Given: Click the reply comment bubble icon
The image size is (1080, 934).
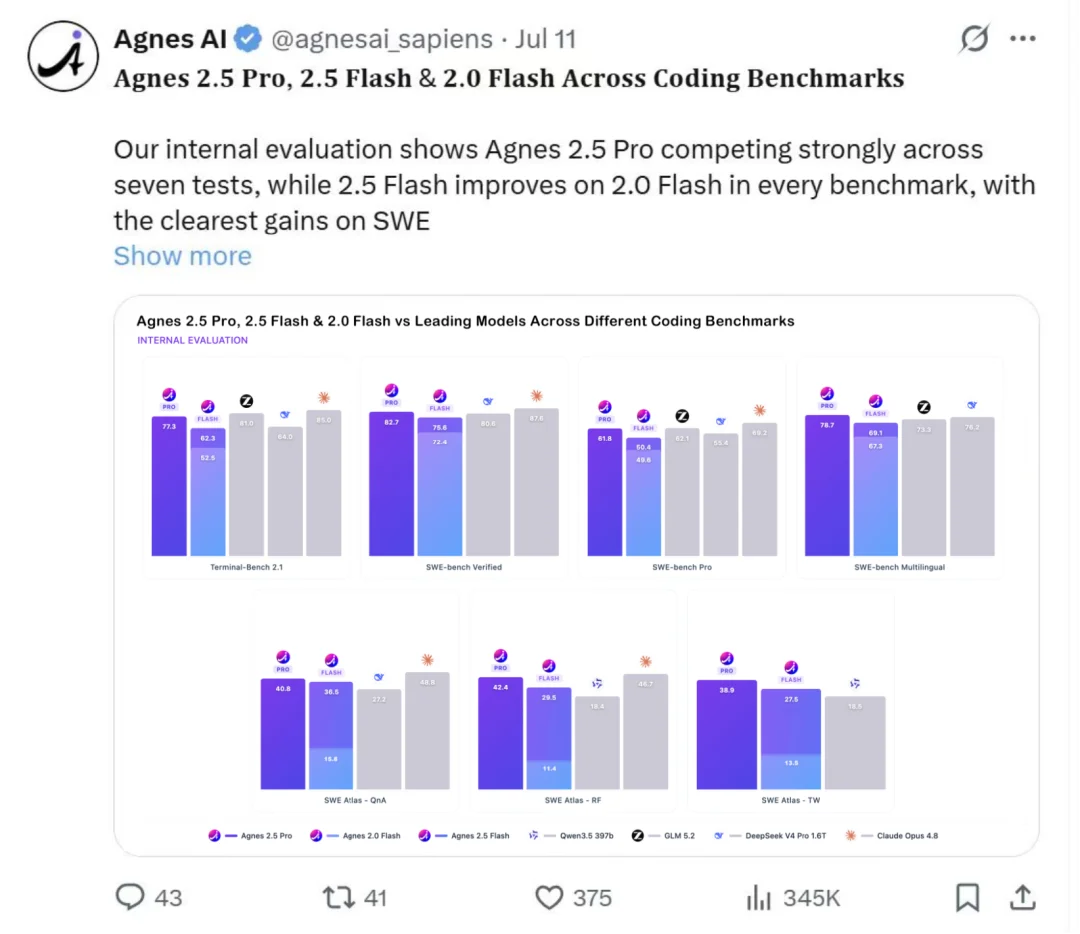Looking at the screenshot, I should pyautogui.click(x=129, y=897).
